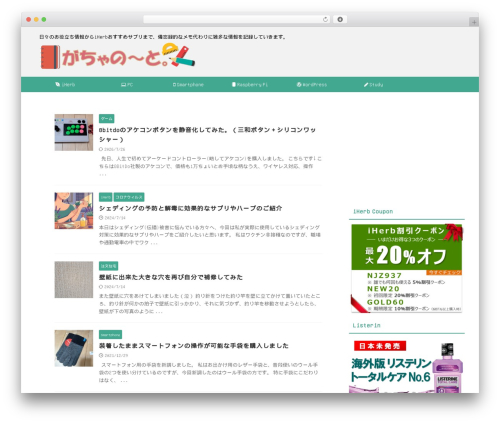Select the コロナウイルス category tag
The width and height of the screenshot is (500, 423).
(129, 197)
